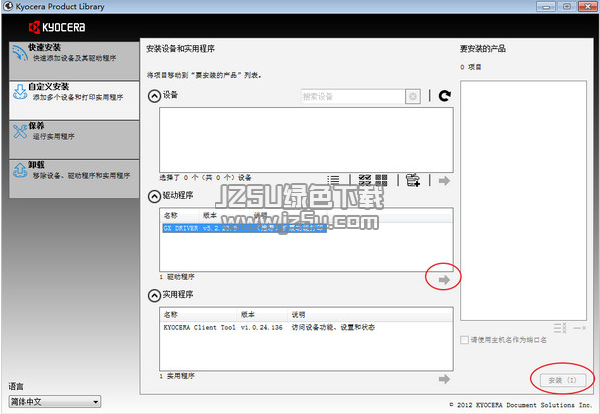Screen dimensions: 600x414
Task: Remove all items from install list icon
Action: tap(560, 328)
